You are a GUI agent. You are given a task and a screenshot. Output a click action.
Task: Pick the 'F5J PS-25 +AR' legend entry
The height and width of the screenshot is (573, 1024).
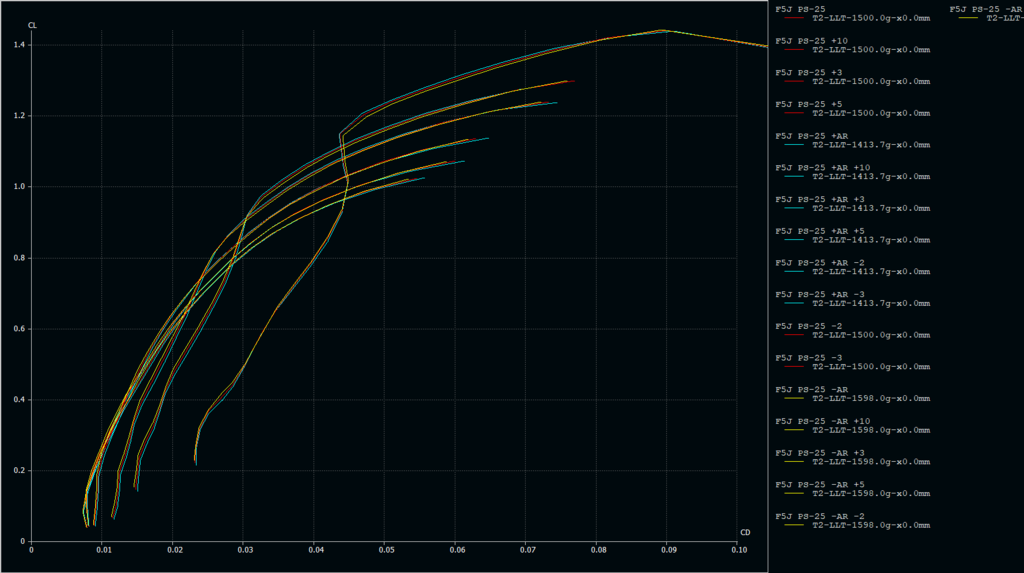[x=812, y=136]
